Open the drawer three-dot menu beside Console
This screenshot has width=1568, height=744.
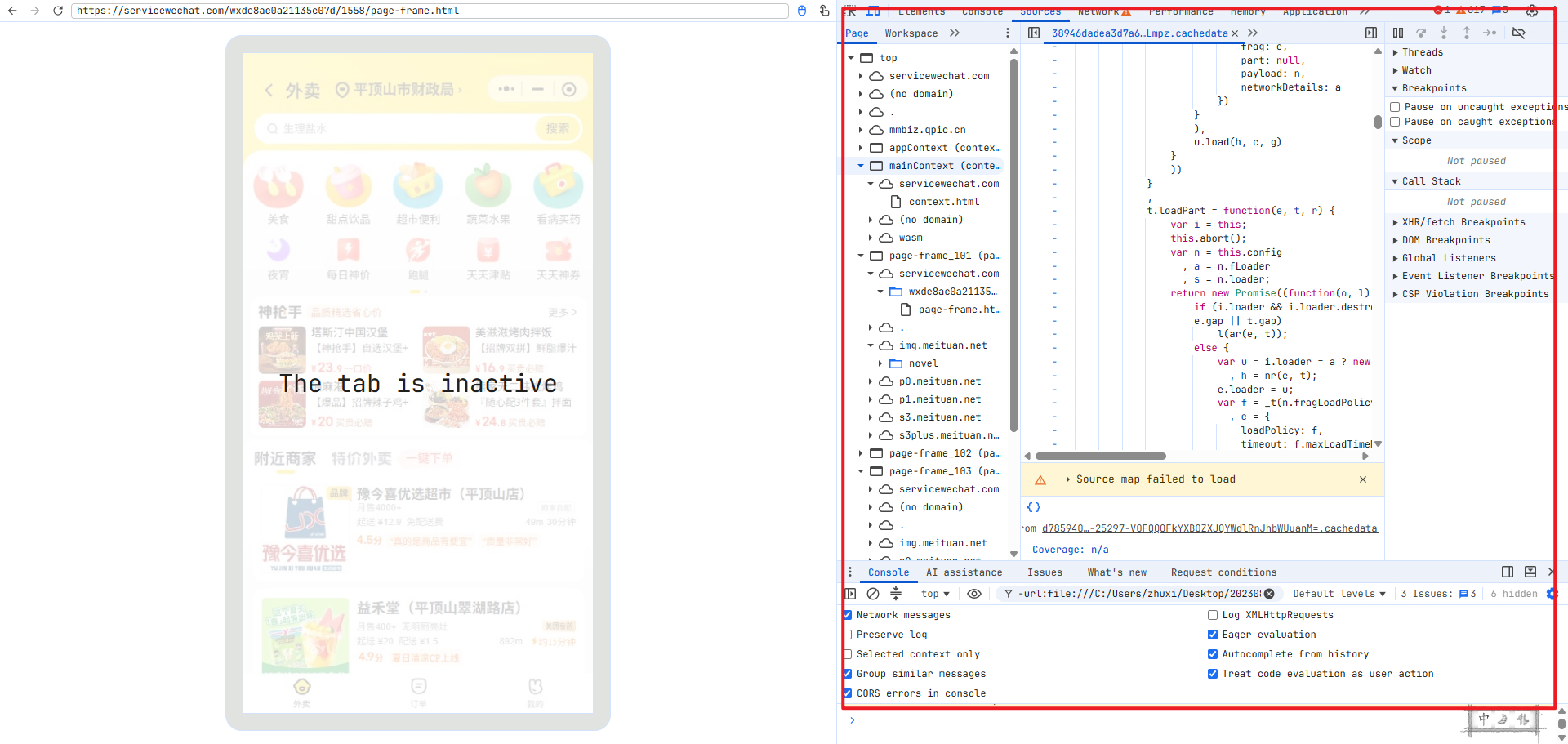pyautogui.click(x=850, y=572)
